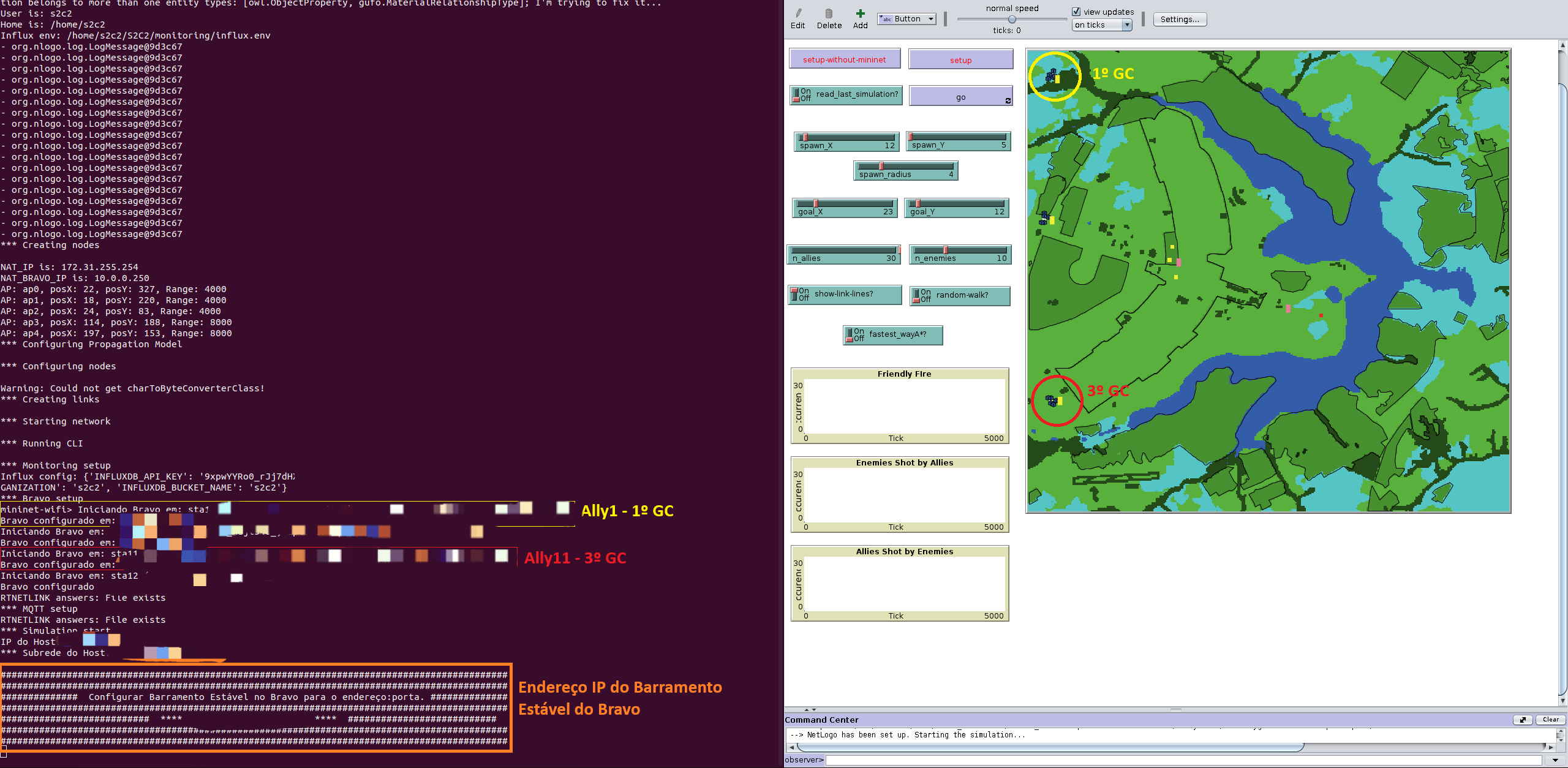The image size is (1568, 768).
Task: Click the forever loop icon on go button
Action: [1008, 101]
